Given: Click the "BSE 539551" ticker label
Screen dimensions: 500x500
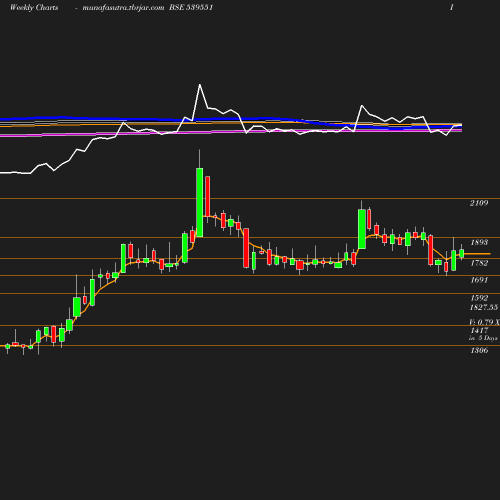Looking at the screenshot, I should pyautogui.click(x=191, y=7).
